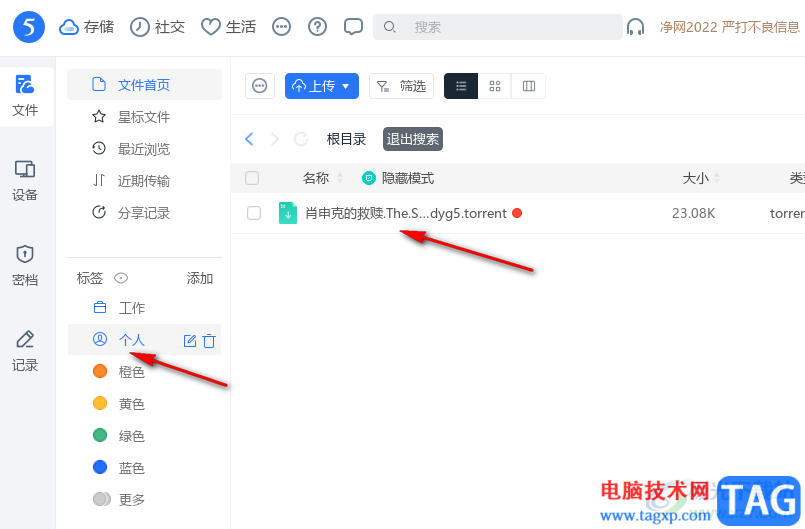Screen dimensions: 805x529
Task: Switch to column view
Action: tap(529, 86)
